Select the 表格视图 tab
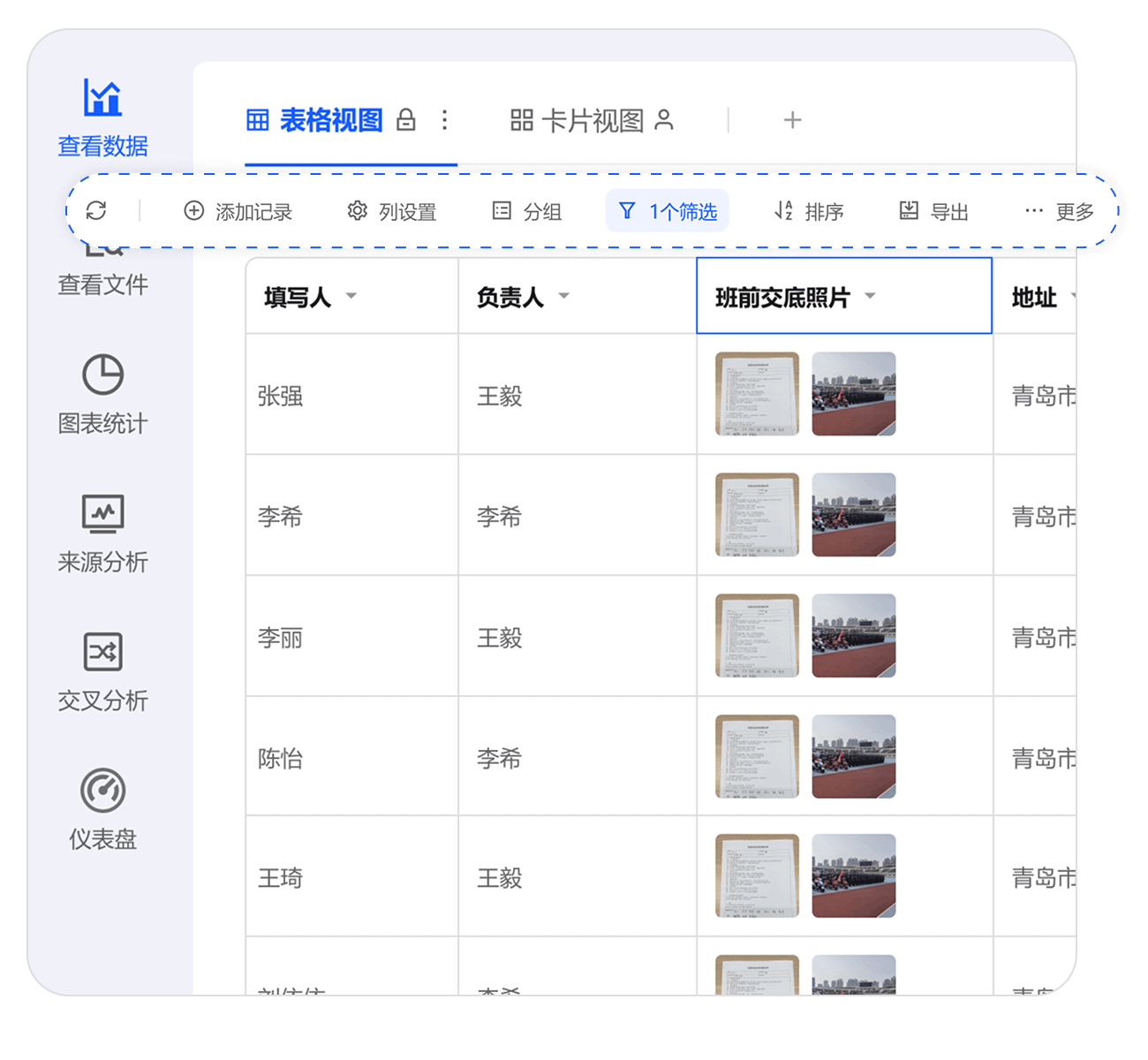 314,120
